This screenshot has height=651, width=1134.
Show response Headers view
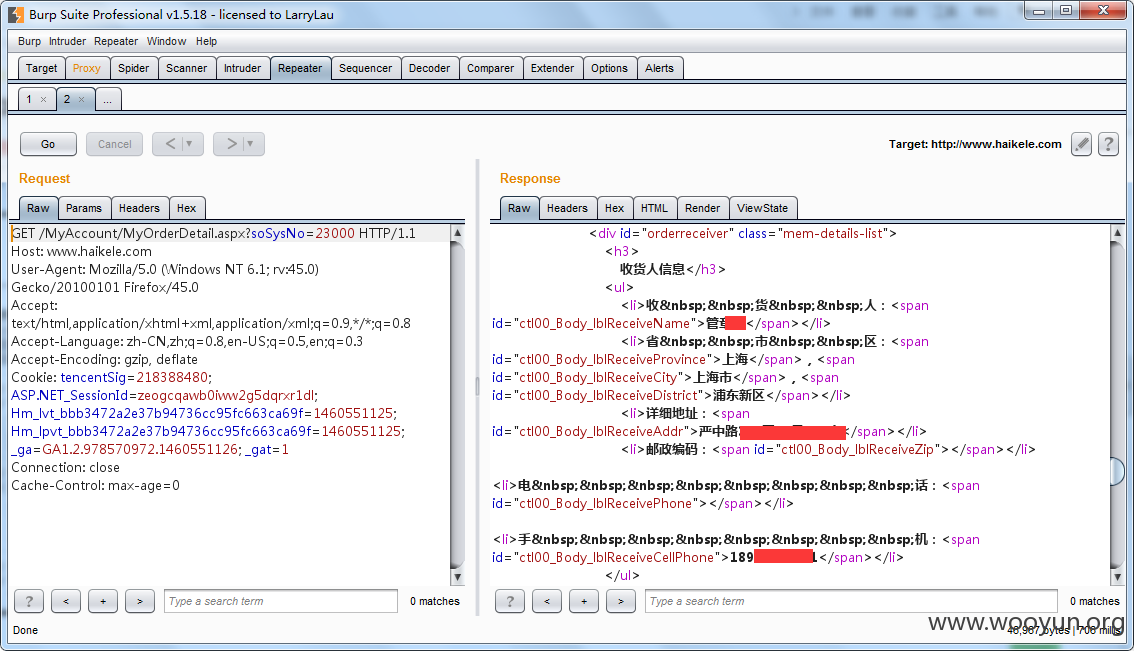point(567,208)
